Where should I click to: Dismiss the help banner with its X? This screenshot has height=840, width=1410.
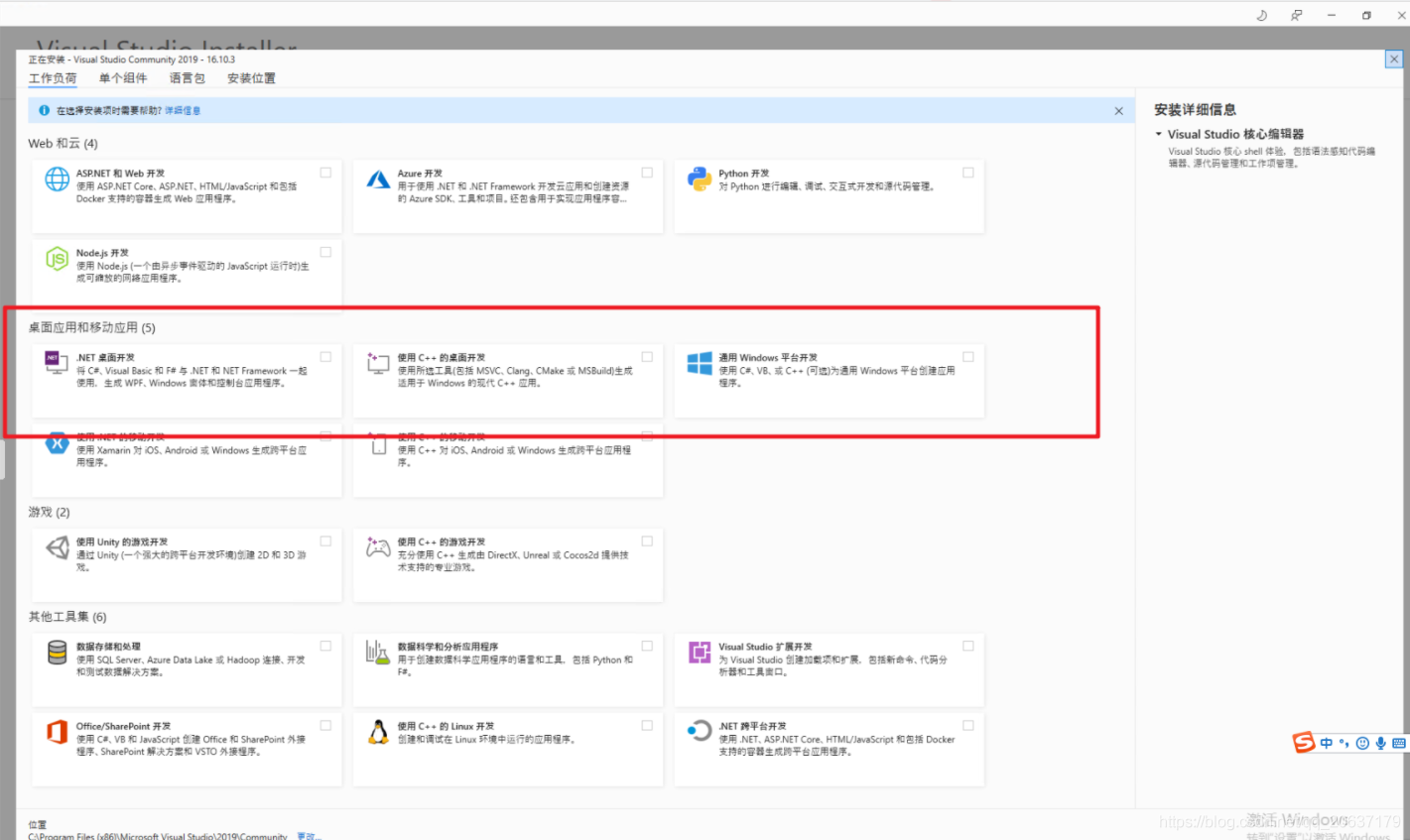point(1119,111)
